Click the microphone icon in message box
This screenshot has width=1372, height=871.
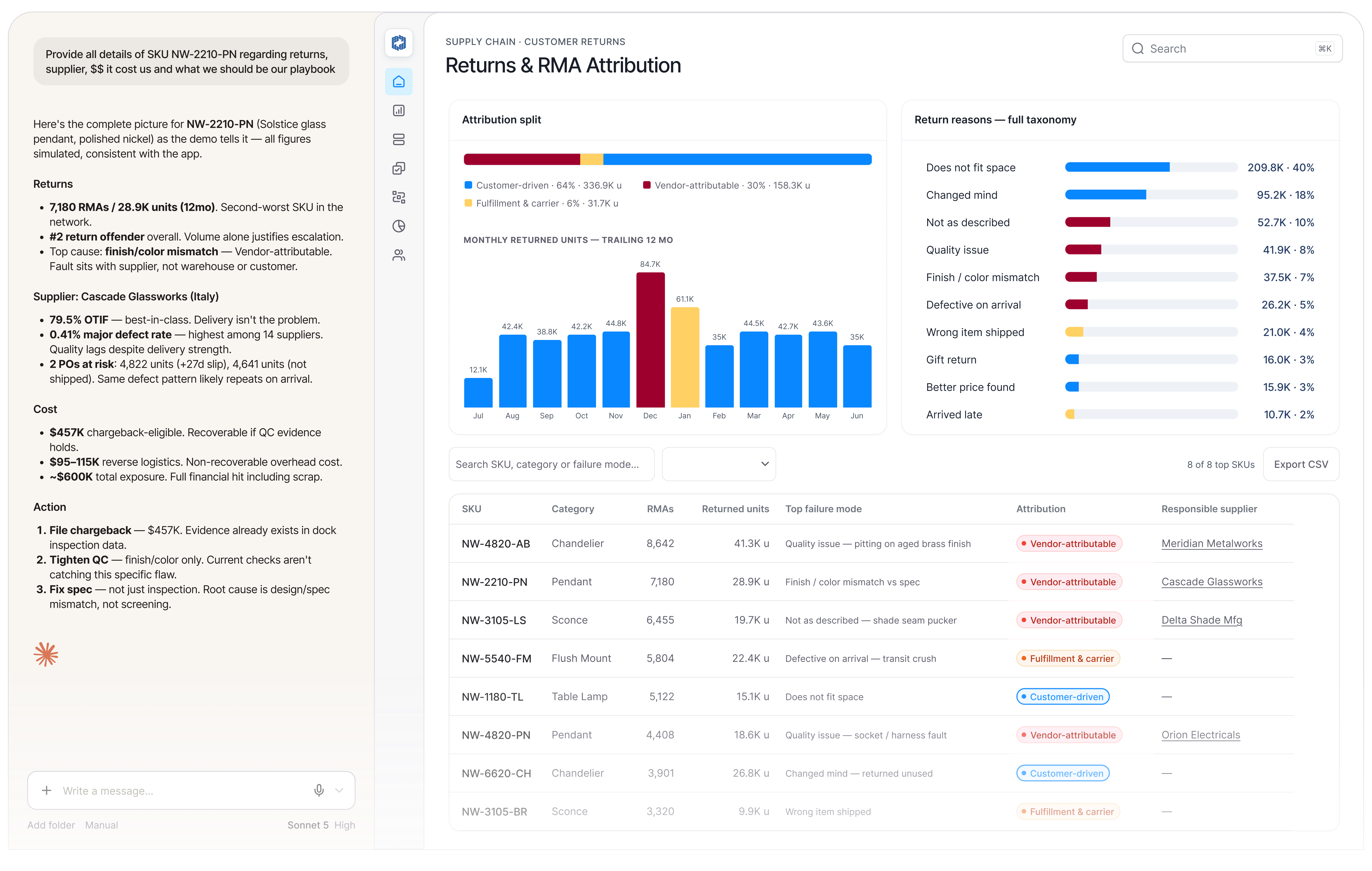[319, 790]
